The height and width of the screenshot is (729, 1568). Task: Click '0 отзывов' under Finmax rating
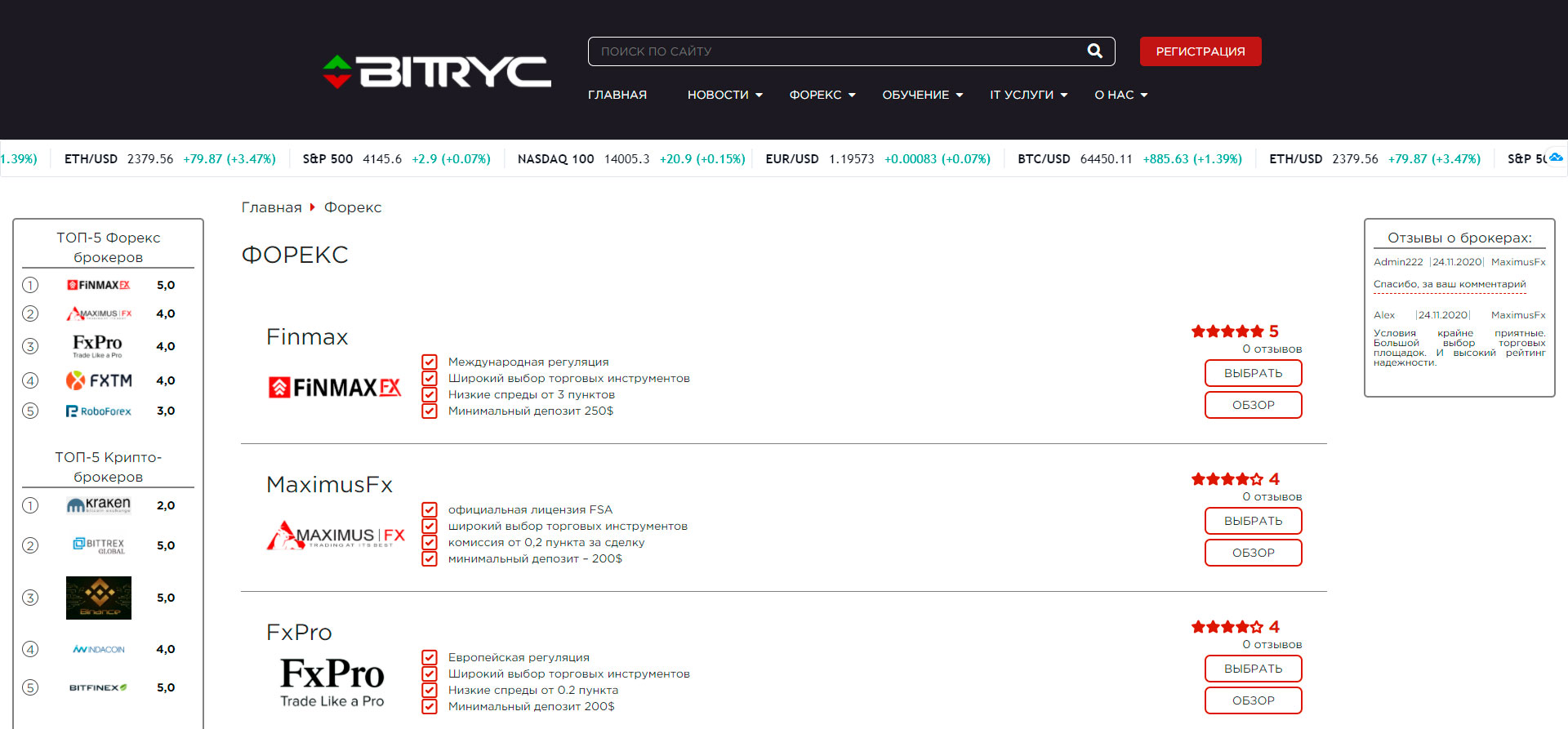tap(1272, 349)
